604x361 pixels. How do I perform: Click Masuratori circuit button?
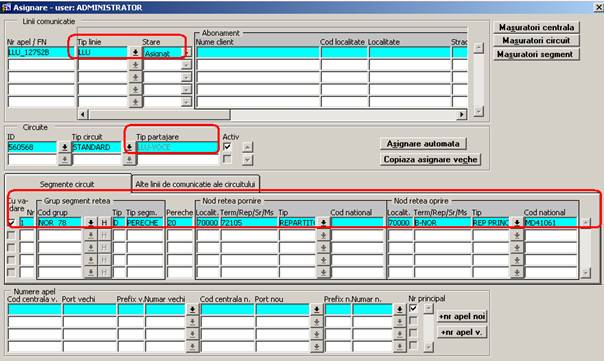(x=536, y=40)
